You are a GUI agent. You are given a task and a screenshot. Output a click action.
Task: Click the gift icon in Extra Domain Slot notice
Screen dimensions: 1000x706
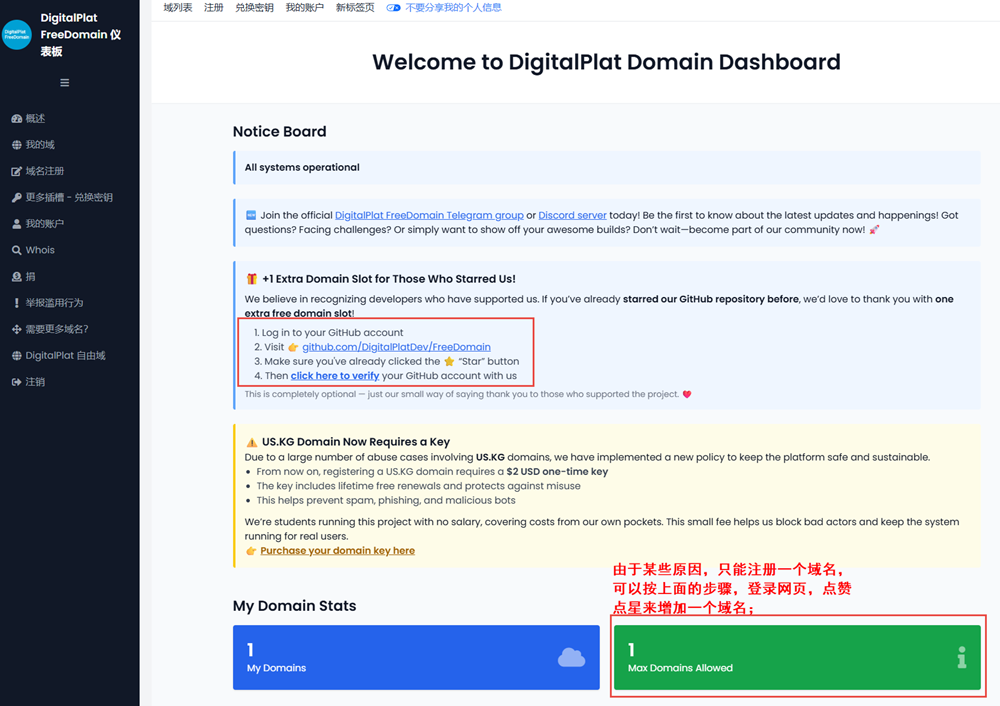(251, 279)
